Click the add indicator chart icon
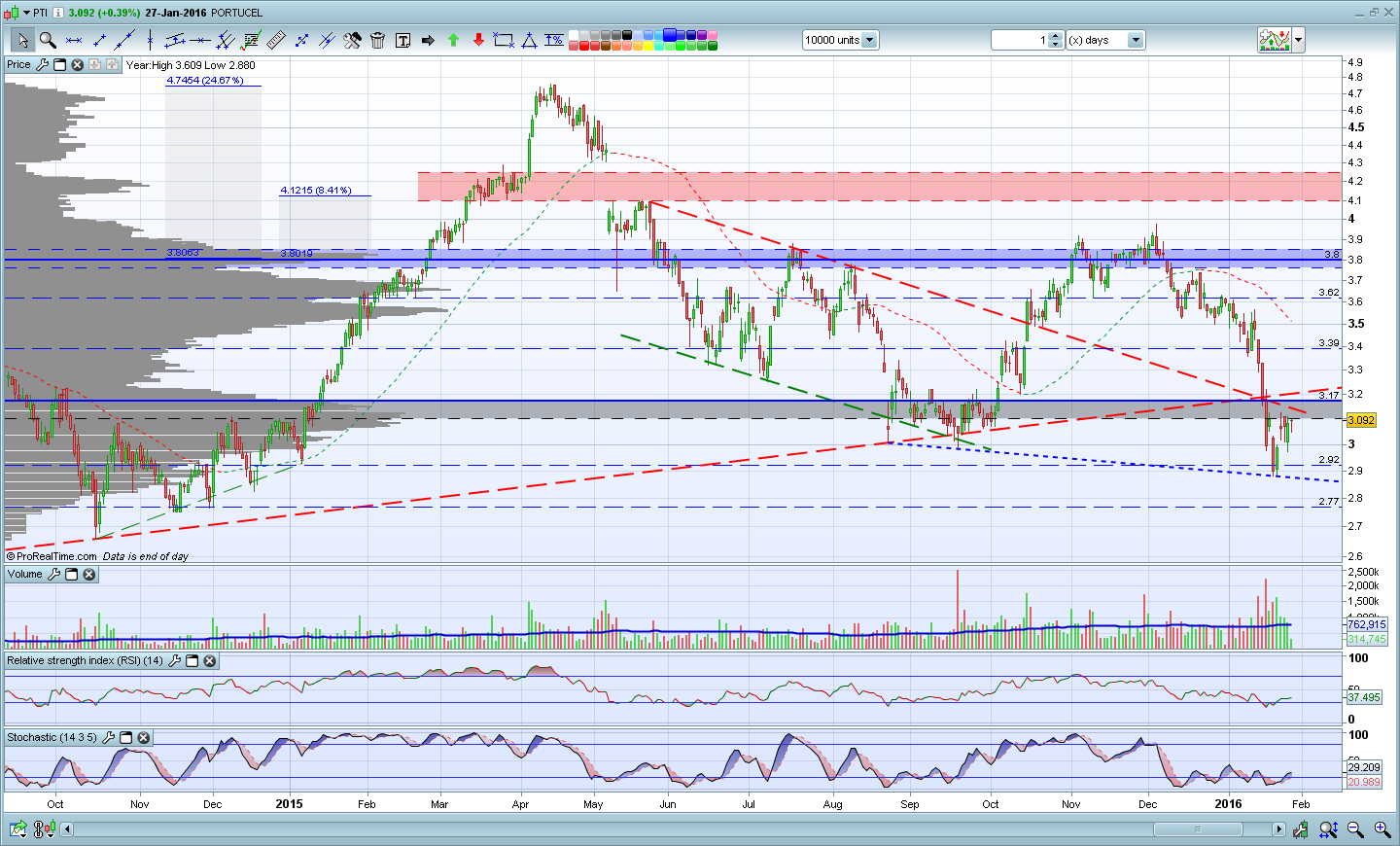The width and height of the screenshot is (1400, 846). point(1274,40)
